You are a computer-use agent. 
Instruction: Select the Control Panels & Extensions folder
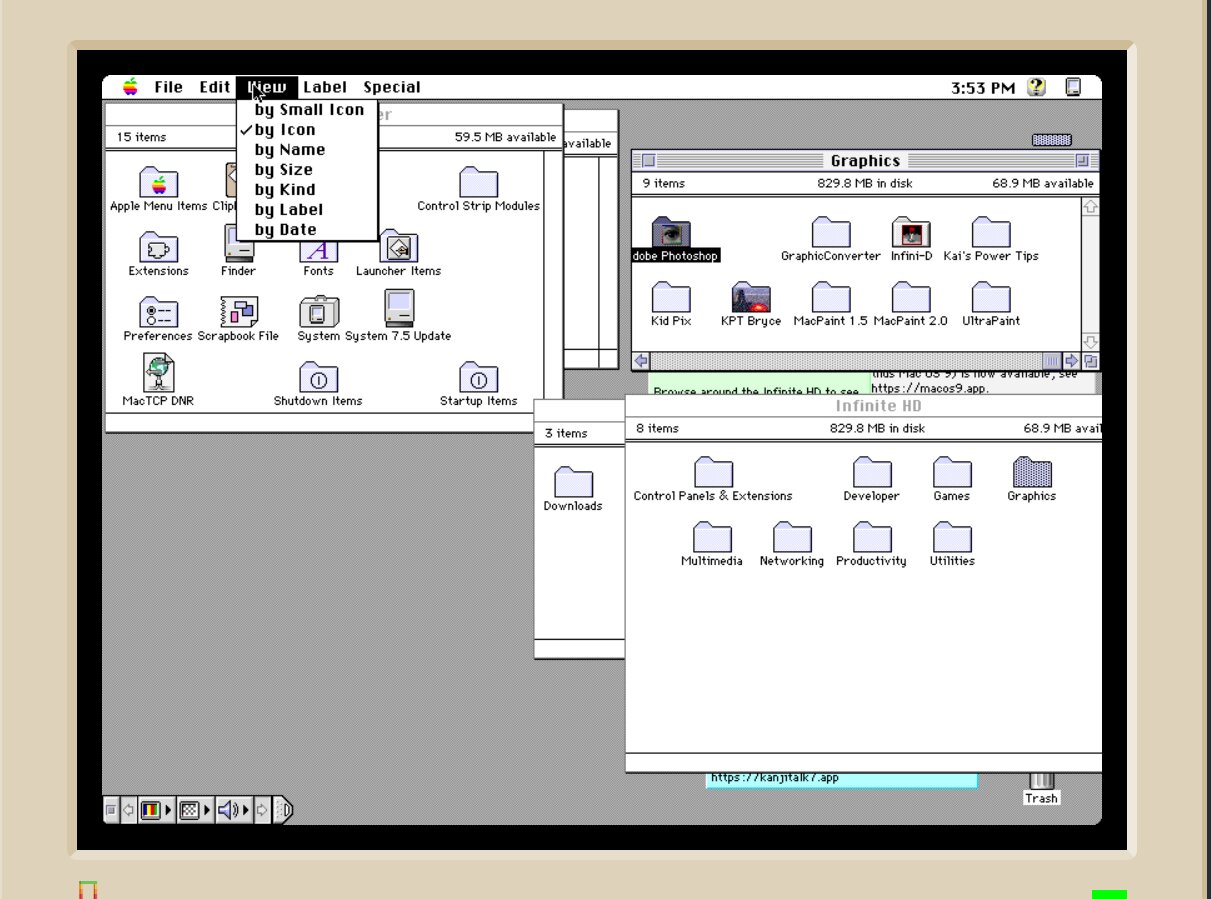tap(713, 472)
